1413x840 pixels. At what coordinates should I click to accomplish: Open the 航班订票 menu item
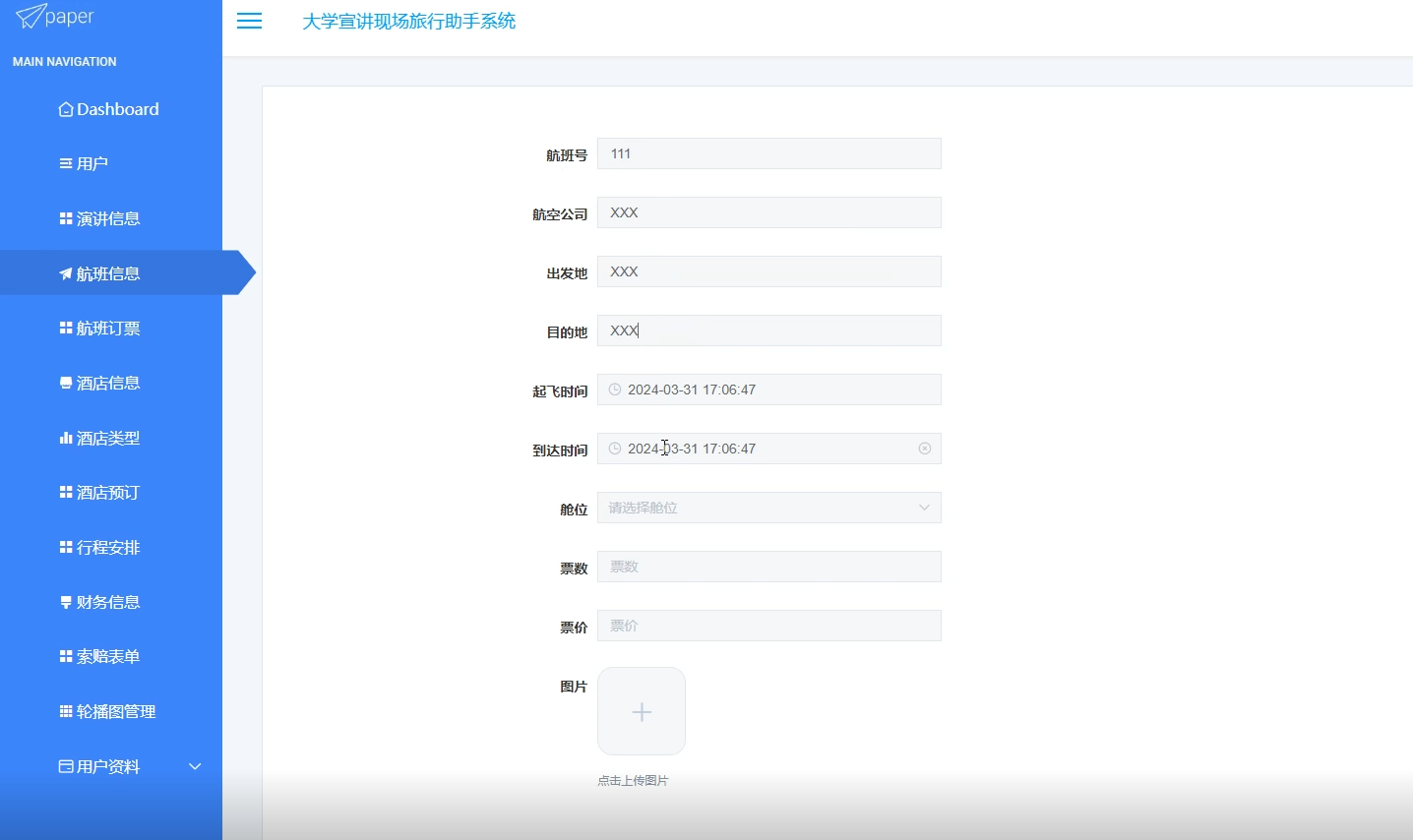click(x=111, y=328)
